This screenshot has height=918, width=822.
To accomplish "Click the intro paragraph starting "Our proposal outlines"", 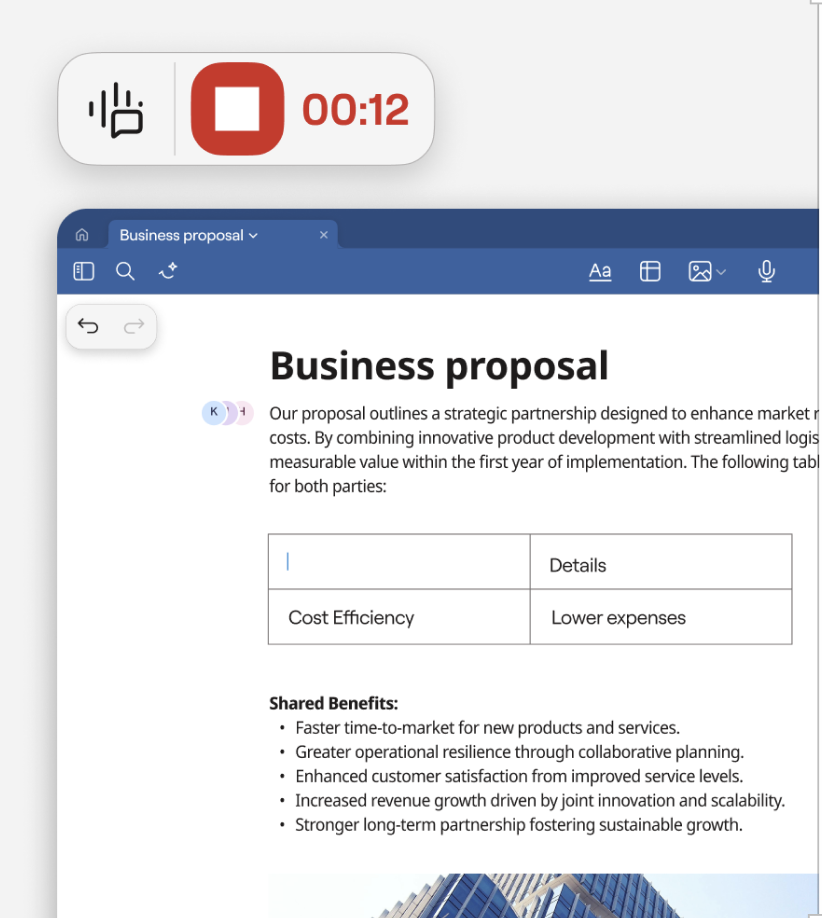I will point(544,450).
